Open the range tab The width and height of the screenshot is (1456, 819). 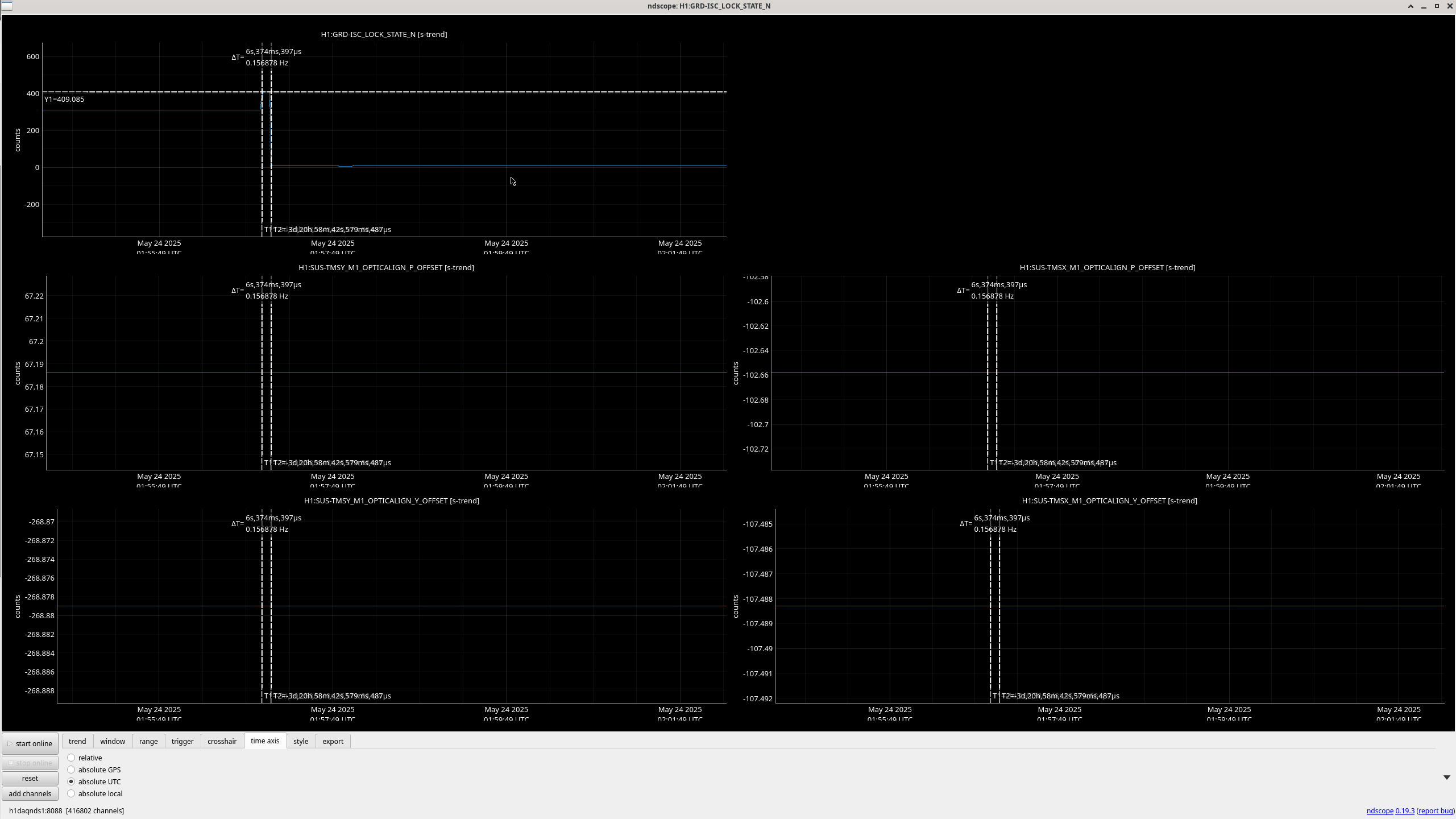148,741
